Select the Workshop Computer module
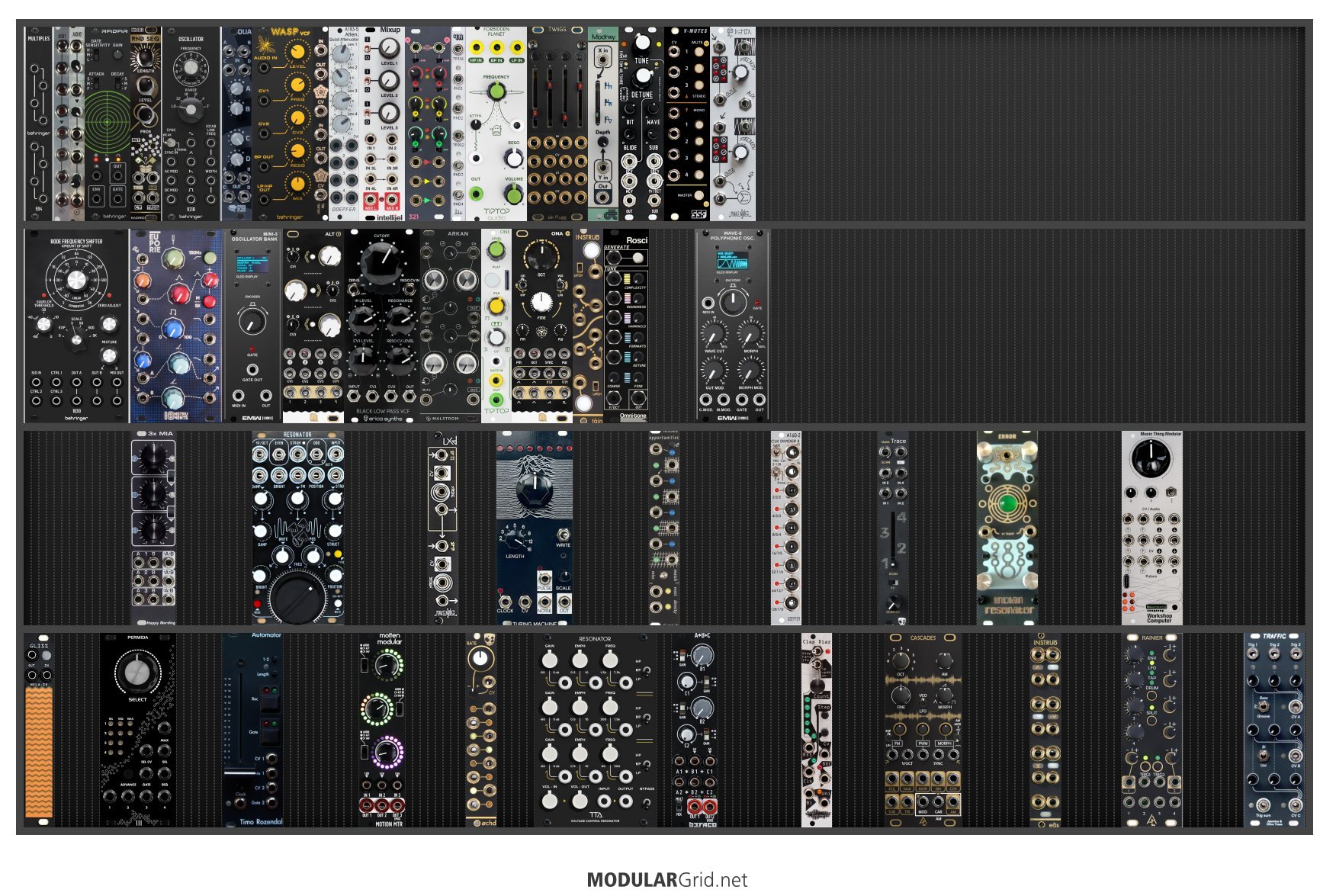 (x=1152, y=528)
